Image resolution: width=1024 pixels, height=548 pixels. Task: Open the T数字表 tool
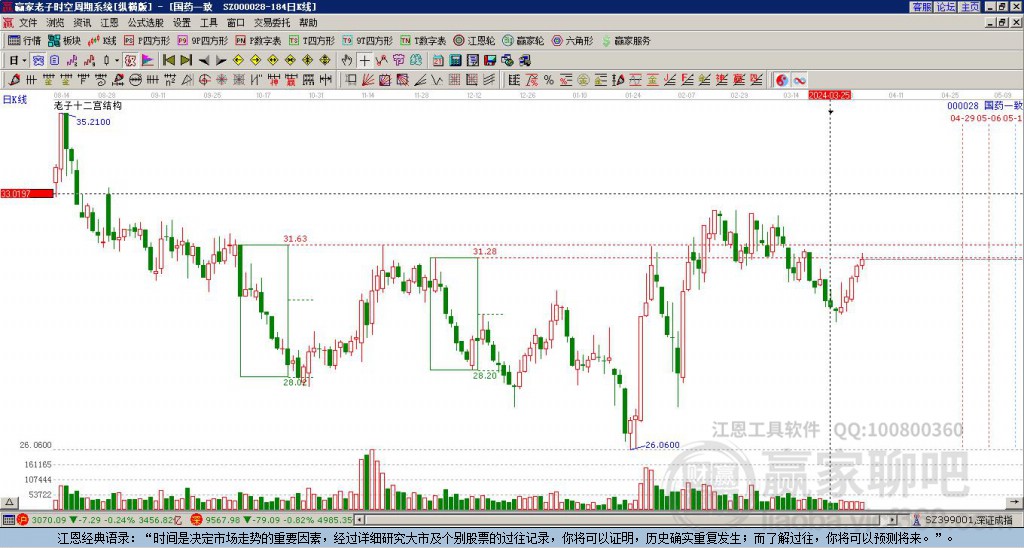[x=423, y=40]
